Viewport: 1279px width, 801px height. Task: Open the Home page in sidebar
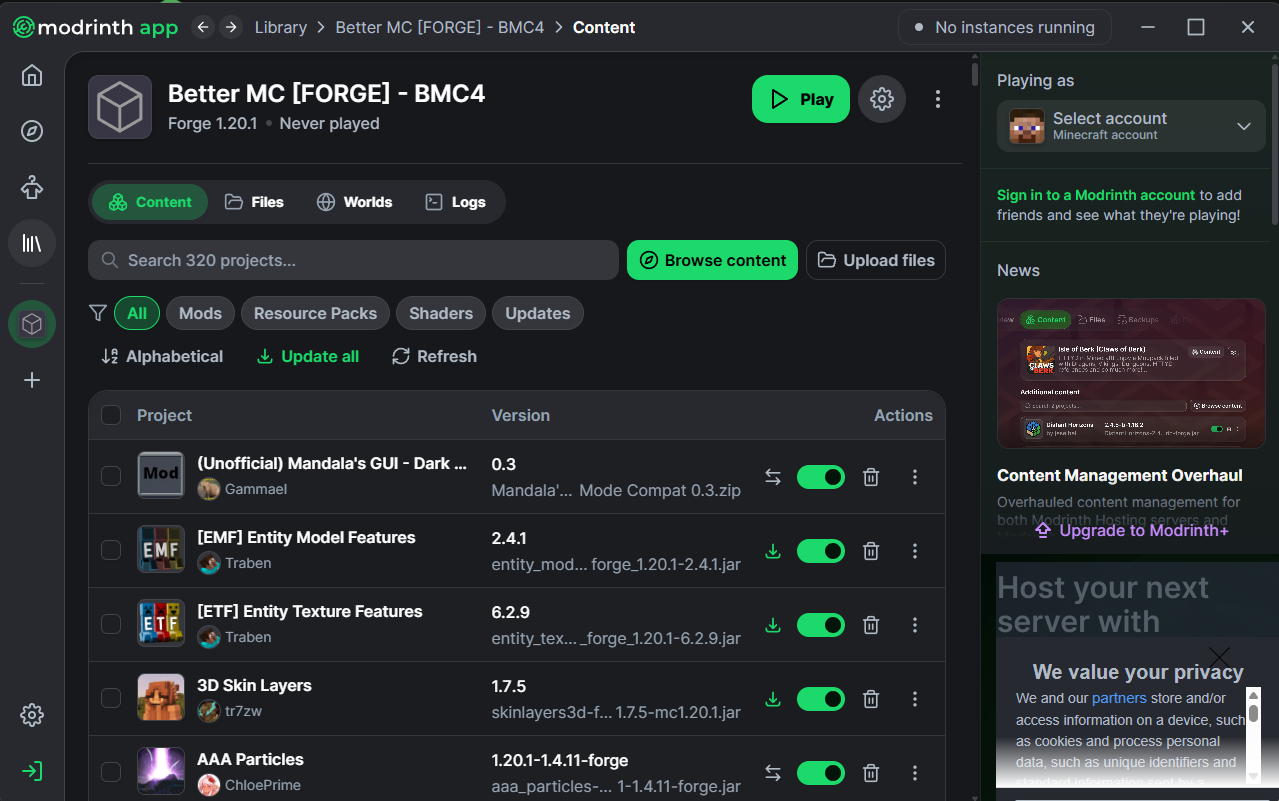coord(32,76)
